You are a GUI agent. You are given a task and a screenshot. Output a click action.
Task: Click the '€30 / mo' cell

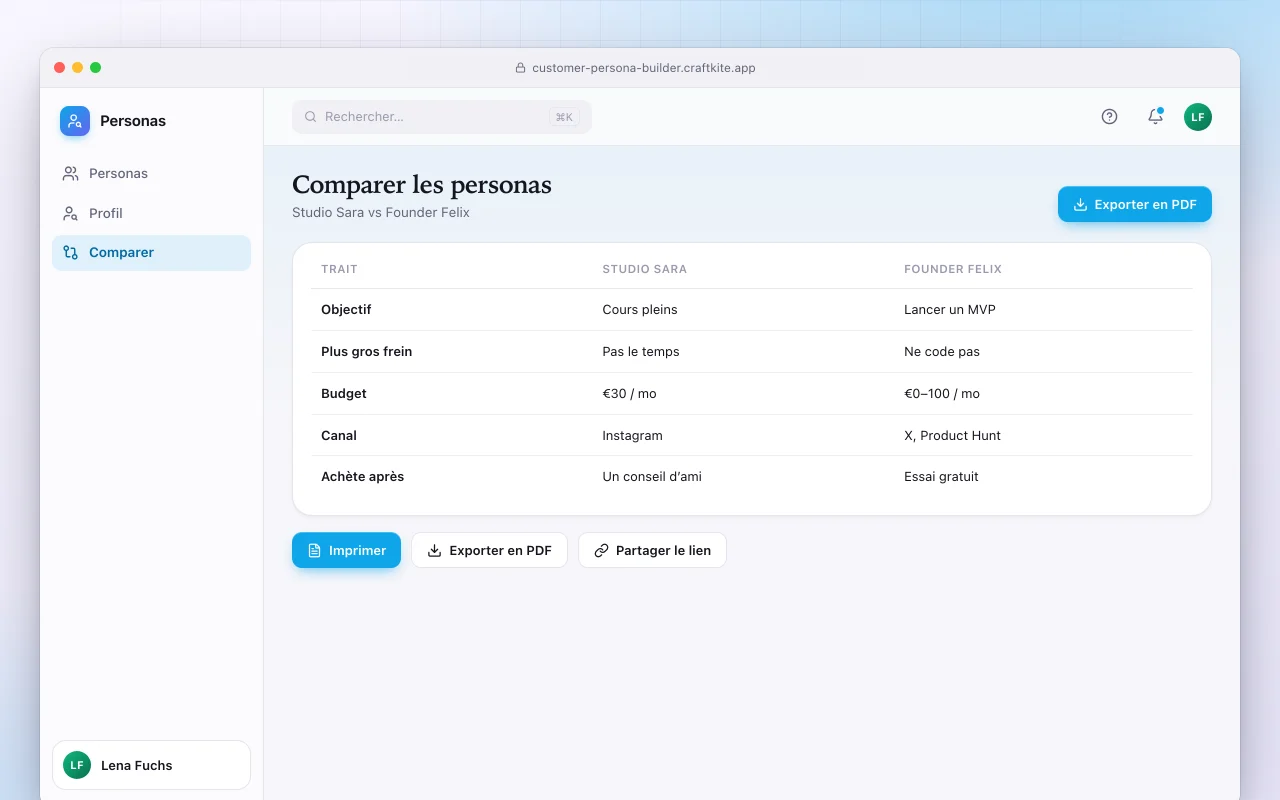(629, 394)
